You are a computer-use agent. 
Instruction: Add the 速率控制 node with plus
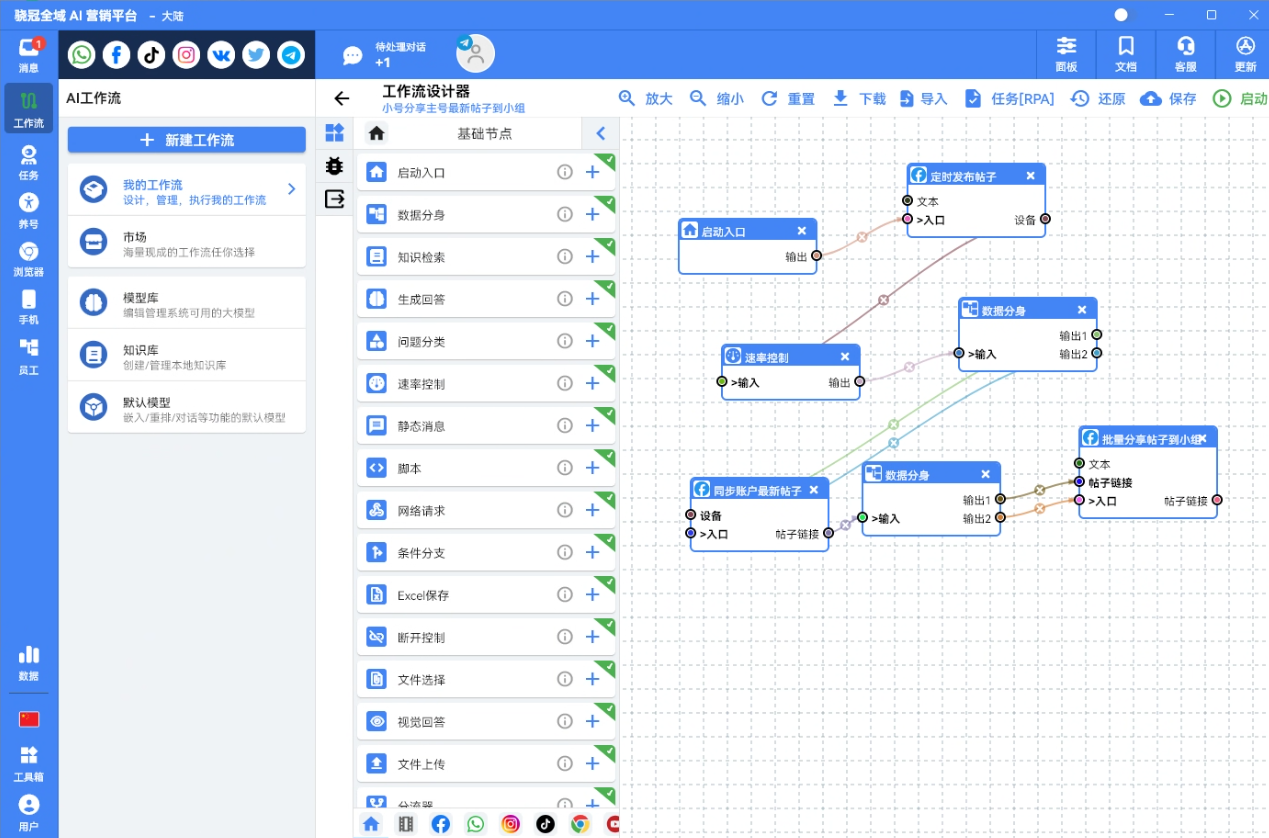coord(592,384)
